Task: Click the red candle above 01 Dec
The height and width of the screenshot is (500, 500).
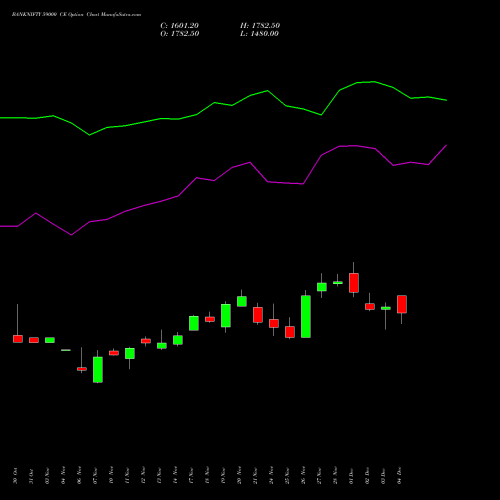Action: [x=354, y=283]
